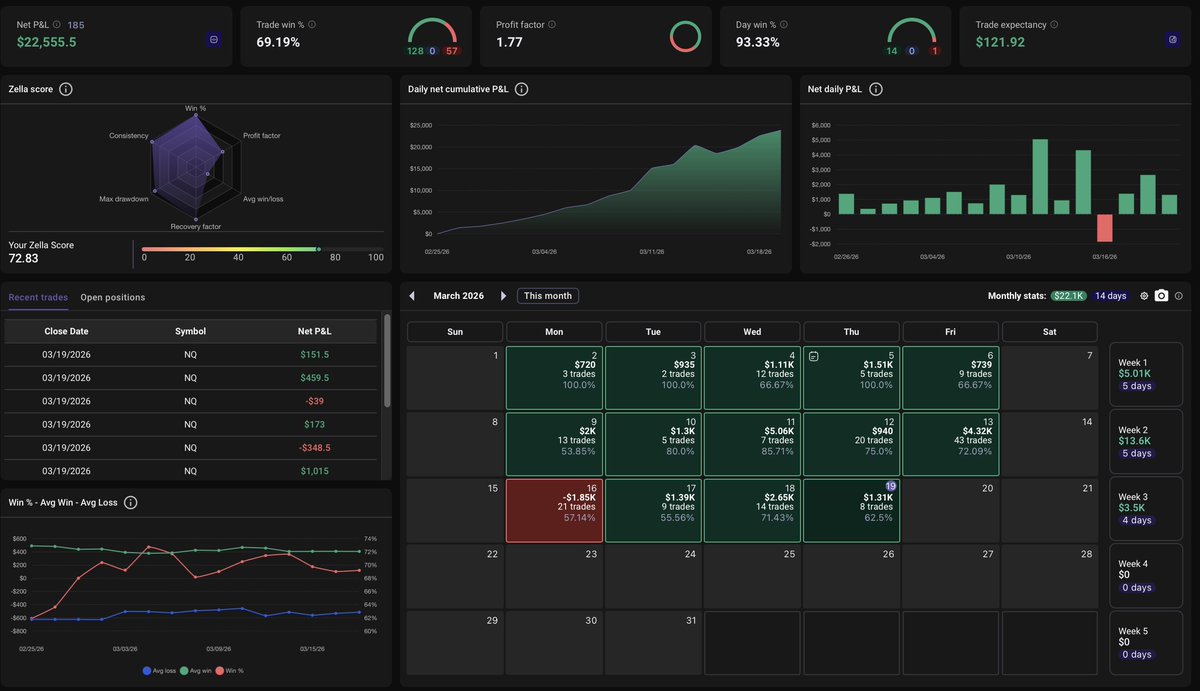Click Symbol column header
This screenshot has width=1200, height=691.
coord(190,331)
